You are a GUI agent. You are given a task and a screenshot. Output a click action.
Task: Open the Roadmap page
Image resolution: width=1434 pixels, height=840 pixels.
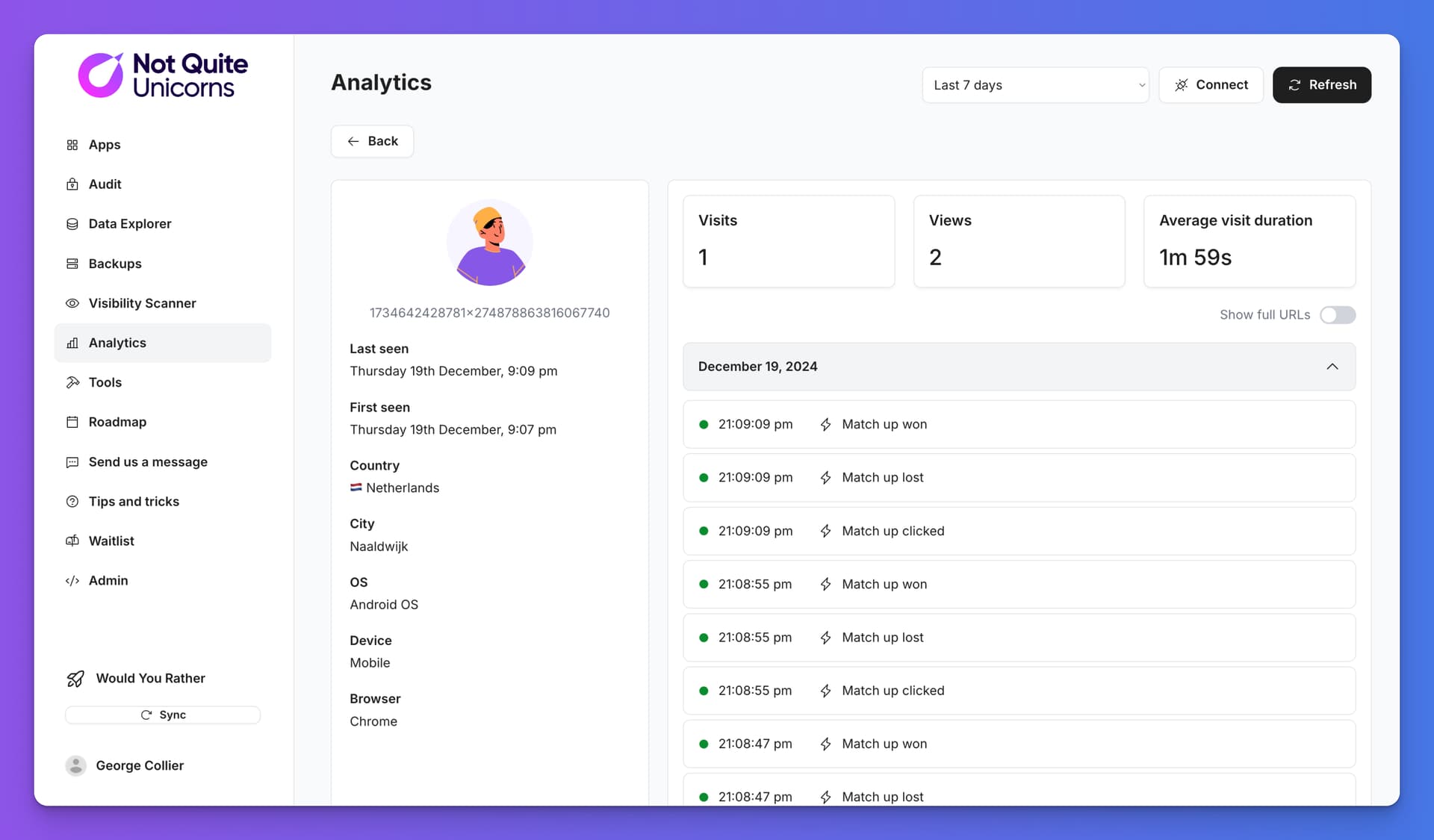[163, 422]
